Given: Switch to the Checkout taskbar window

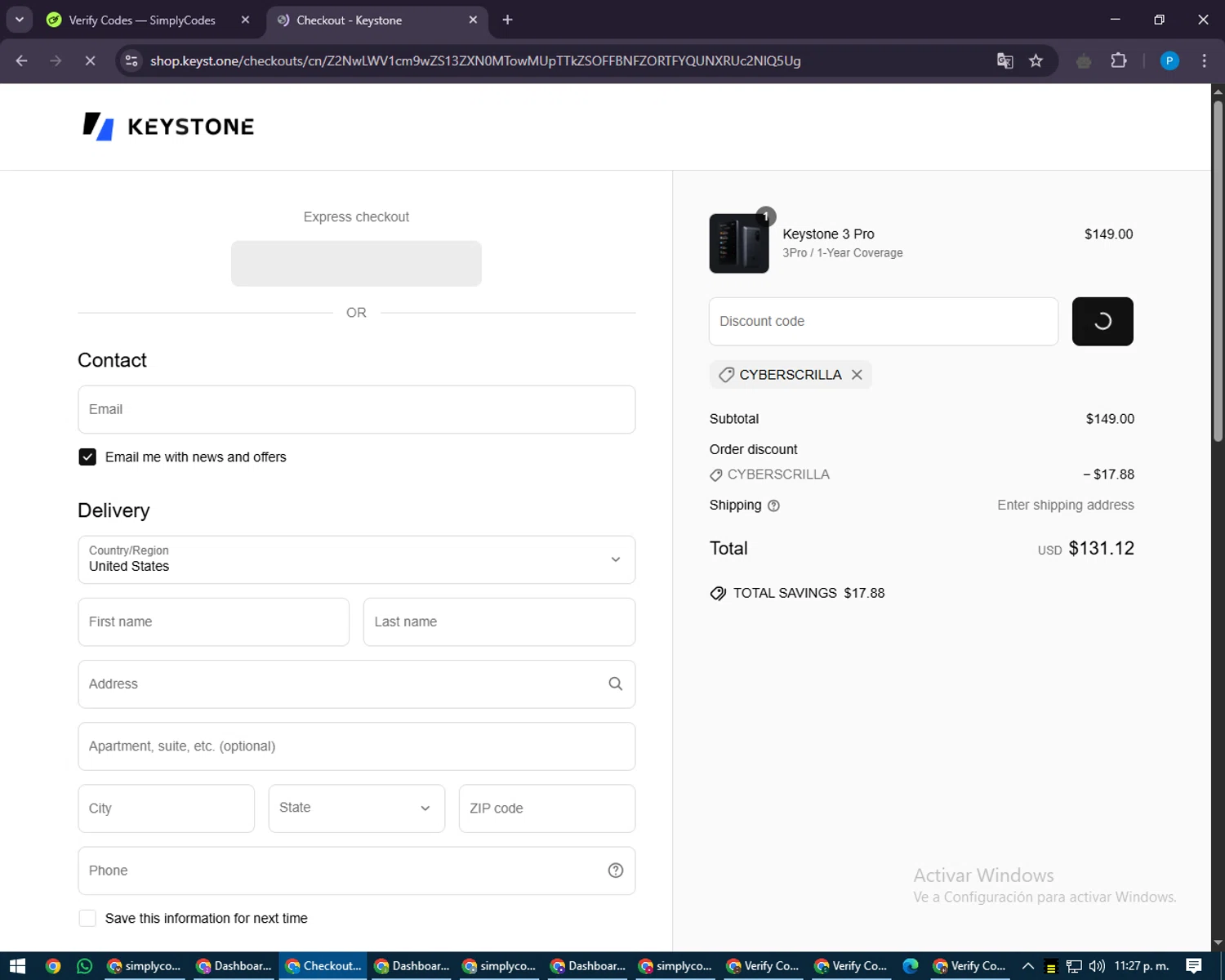Looking at the screenshot, I should click(323, 966).
